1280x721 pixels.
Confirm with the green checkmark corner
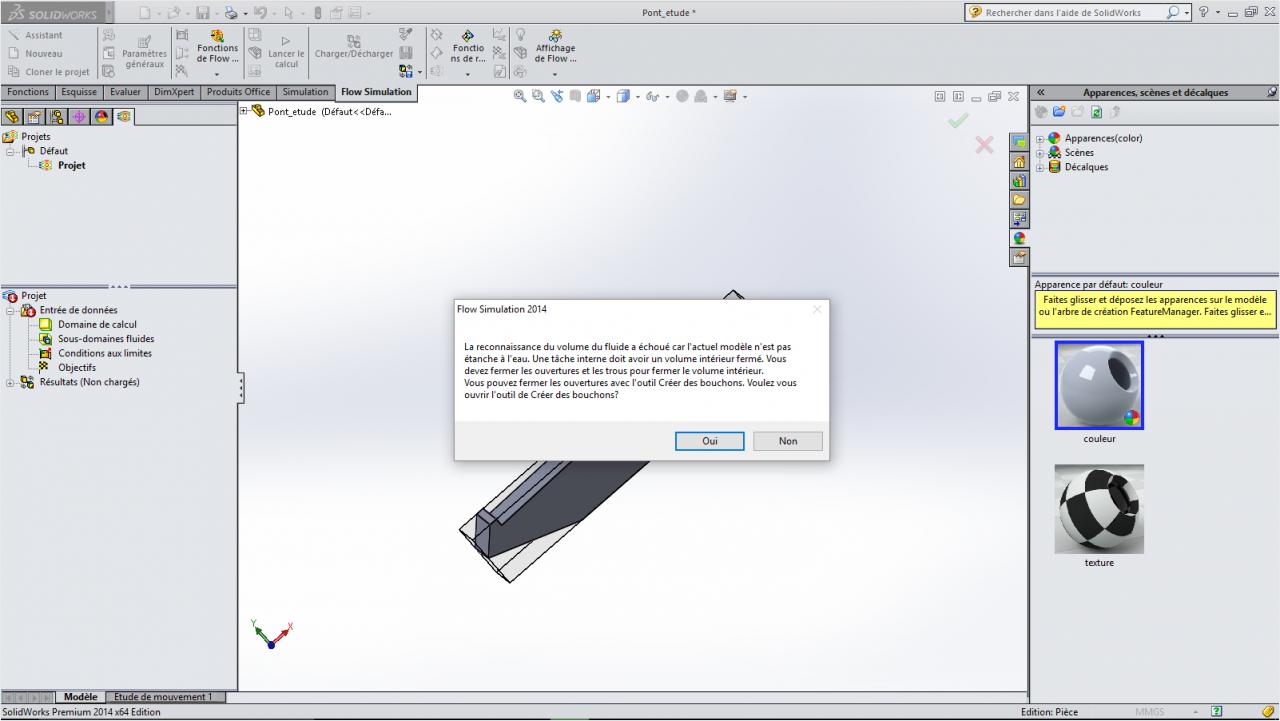click(x=958, y=121)
